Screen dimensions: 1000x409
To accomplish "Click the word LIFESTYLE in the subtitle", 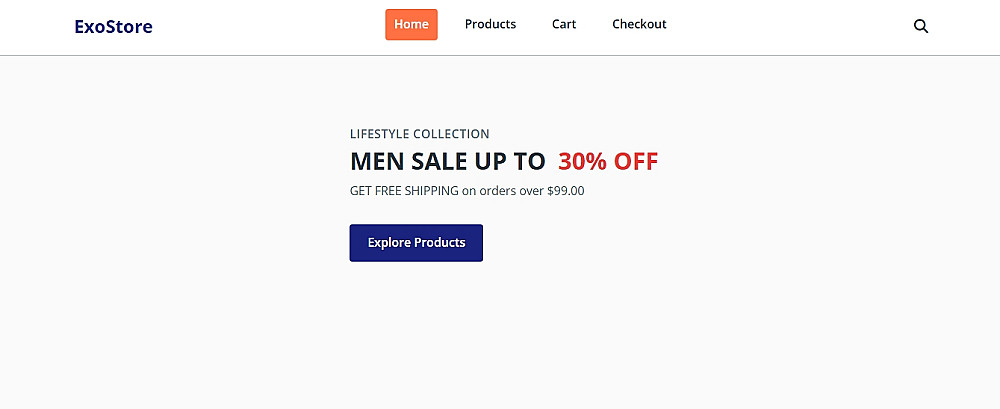I will [x=379, y=134].
